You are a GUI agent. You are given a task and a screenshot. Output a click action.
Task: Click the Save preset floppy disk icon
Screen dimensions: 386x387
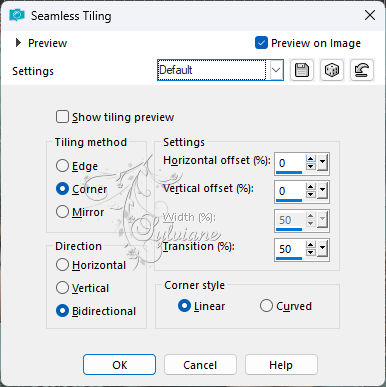[x=302, y=70]
